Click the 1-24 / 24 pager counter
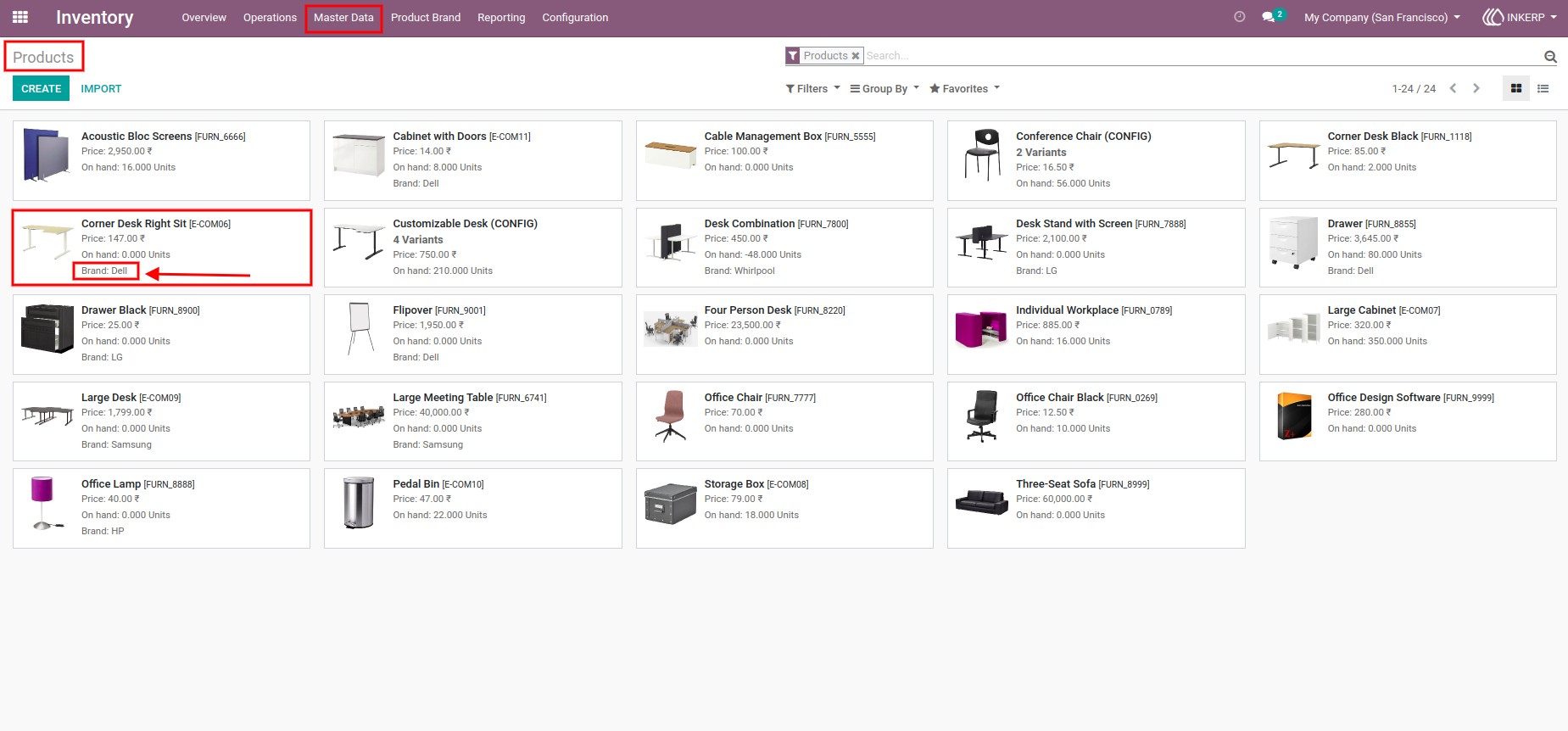1568x731 pixels. (x=1414, y=88)
